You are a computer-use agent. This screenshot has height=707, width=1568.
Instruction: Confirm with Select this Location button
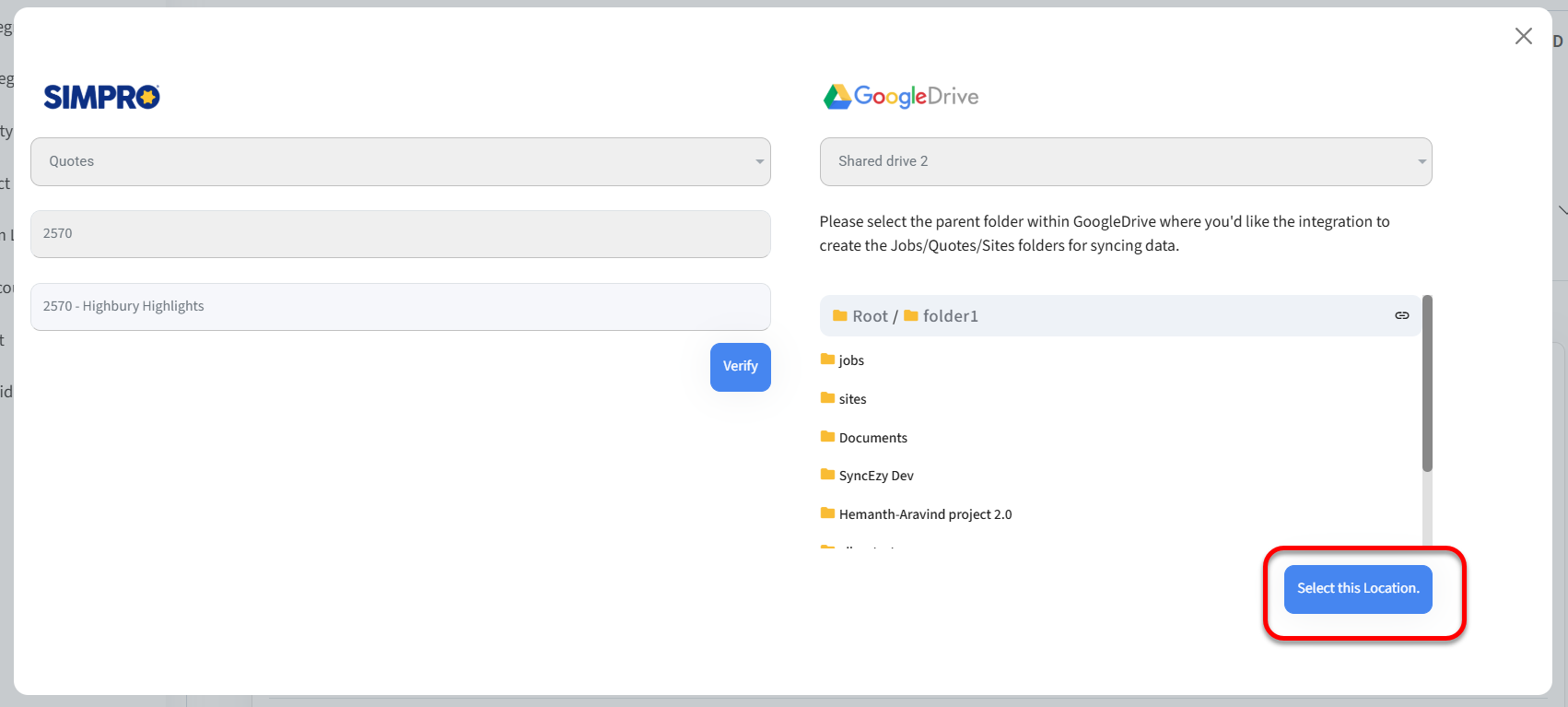pyautogui.click(x=1357, y=589)
